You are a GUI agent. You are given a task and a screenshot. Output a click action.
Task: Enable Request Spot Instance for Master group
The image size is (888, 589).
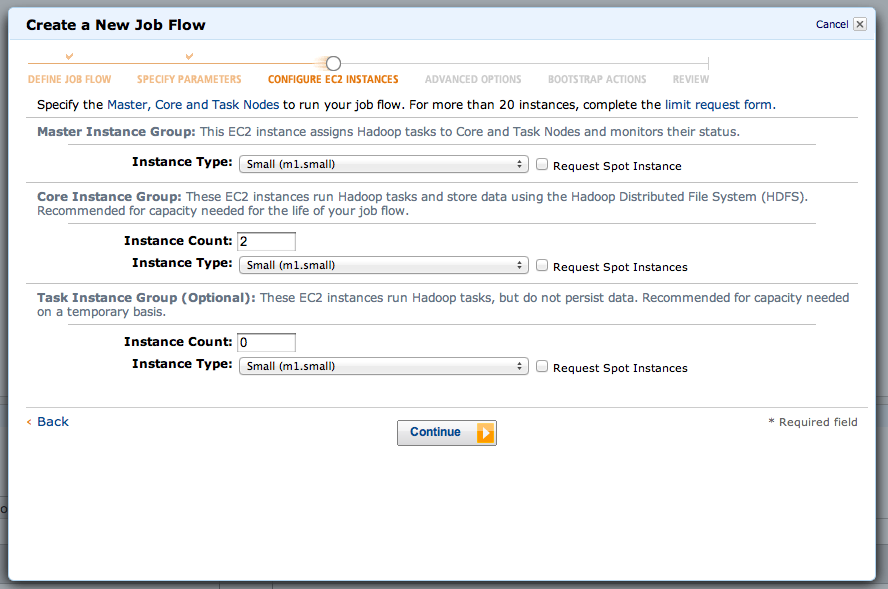pos(542,165)
